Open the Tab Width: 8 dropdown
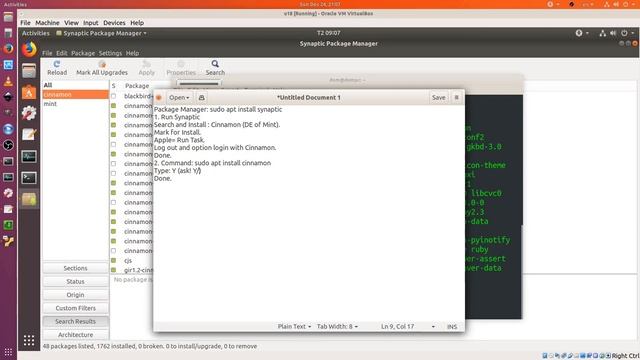Viewport: 640px width, 360px height. pos(337,327)
